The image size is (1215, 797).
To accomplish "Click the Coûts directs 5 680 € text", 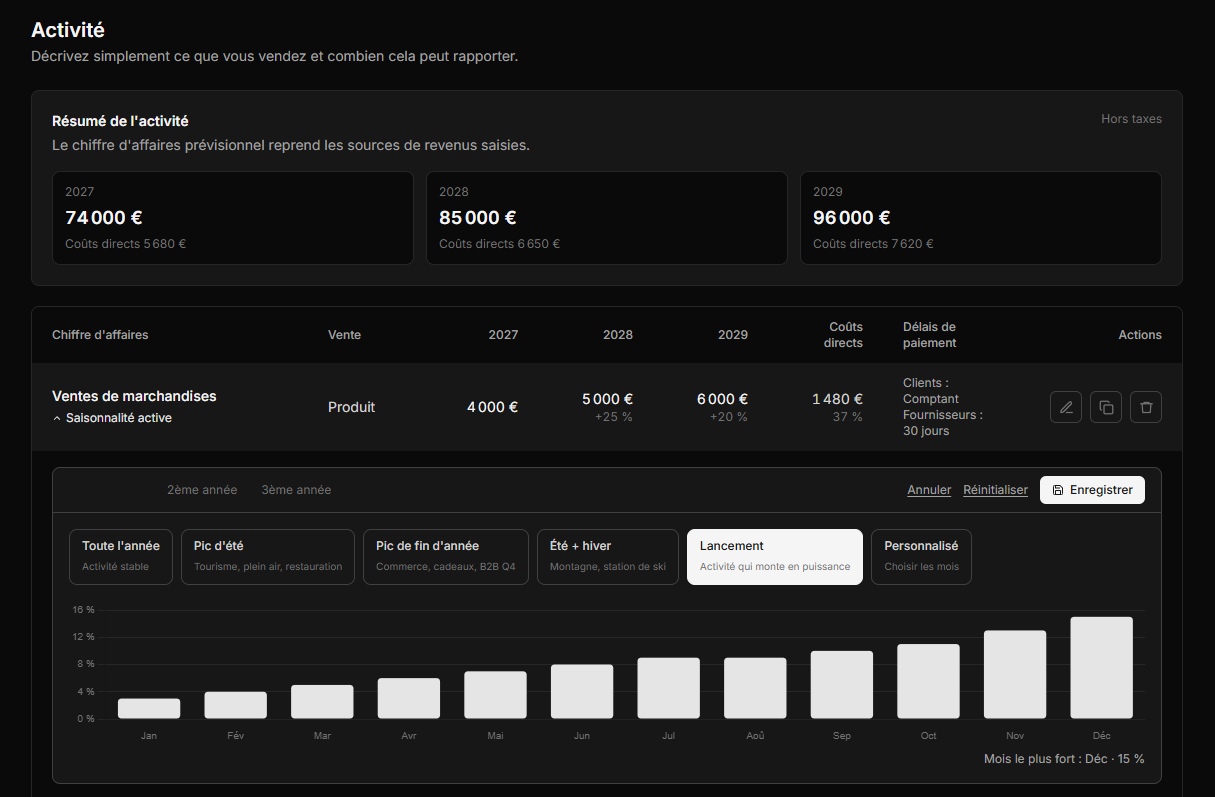I will (x=125, y=244).
